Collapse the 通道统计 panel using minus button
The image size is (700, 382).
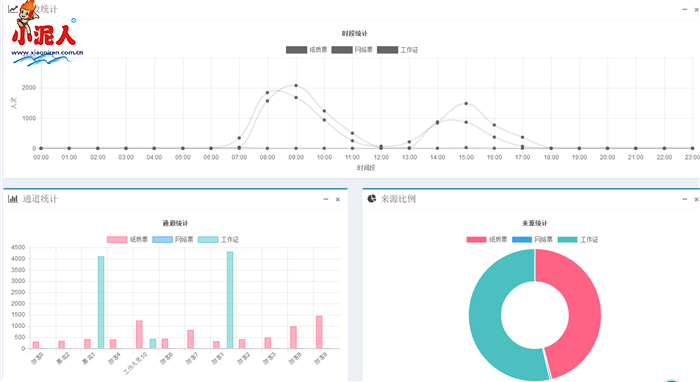(326, 199)
